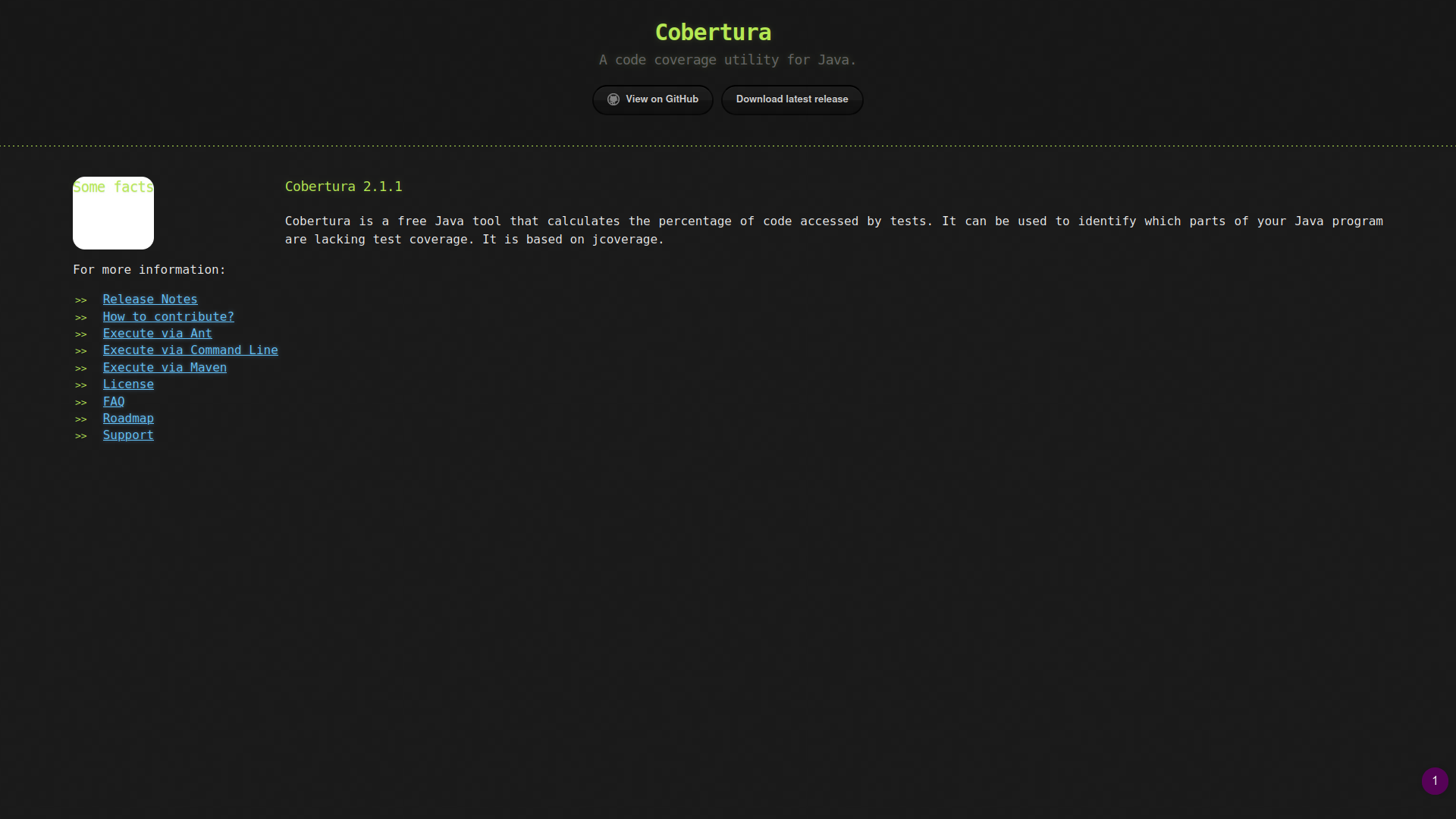The height and width of the screenshot is (819, 1456).
Task: Click the white Some facts box
Action: tap(113, 220)
